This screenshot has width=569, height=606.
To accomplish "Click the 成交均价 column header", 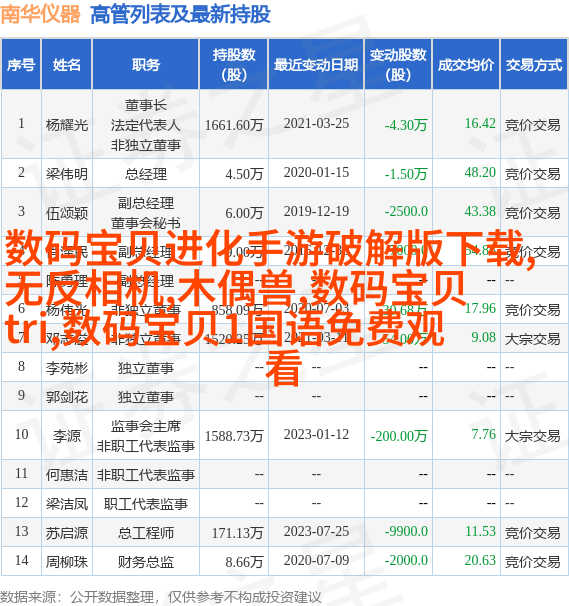I will pyautogui.click(x=466, y=64).
